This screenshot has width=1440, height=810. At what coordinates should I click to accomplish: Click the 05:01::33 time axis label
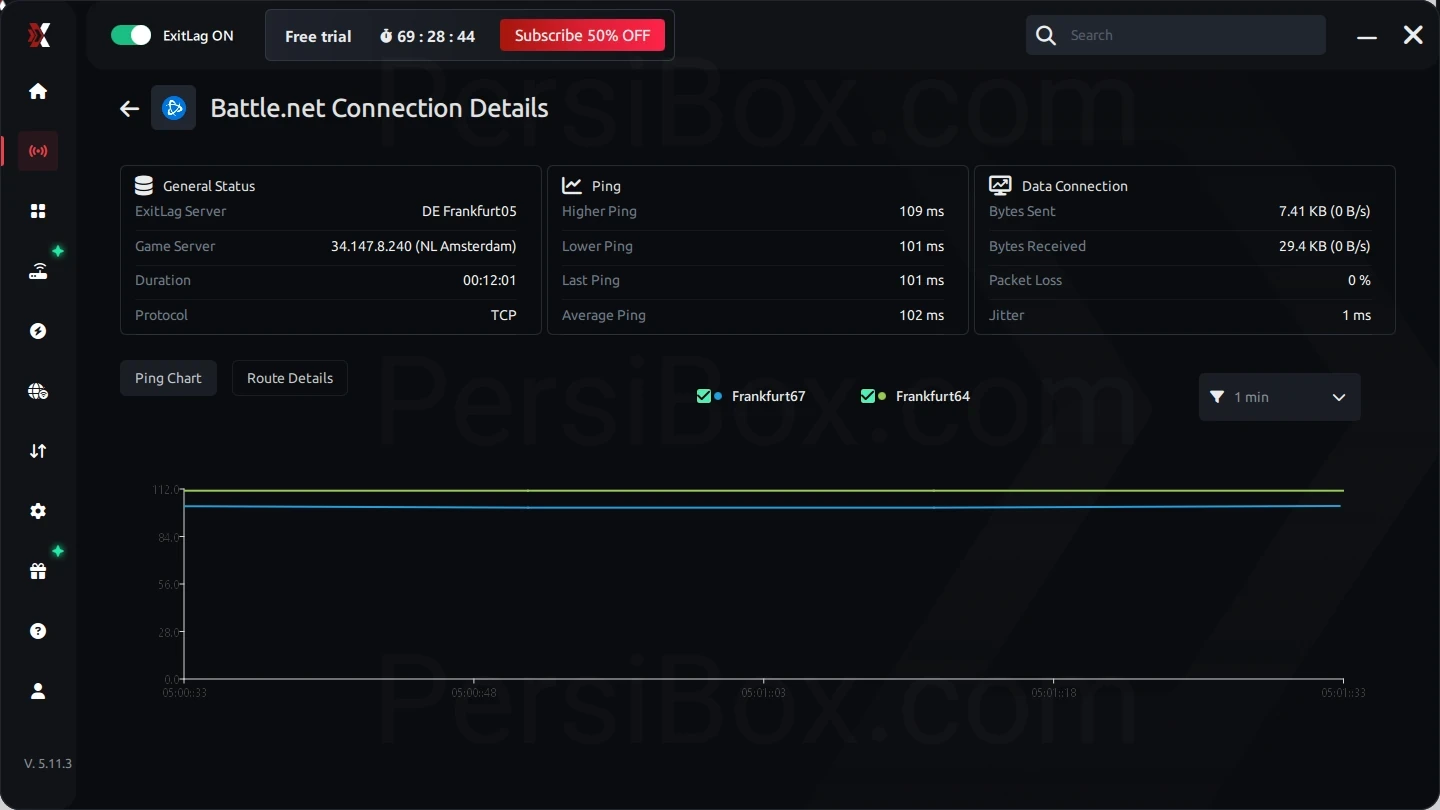pos(1343,693)
